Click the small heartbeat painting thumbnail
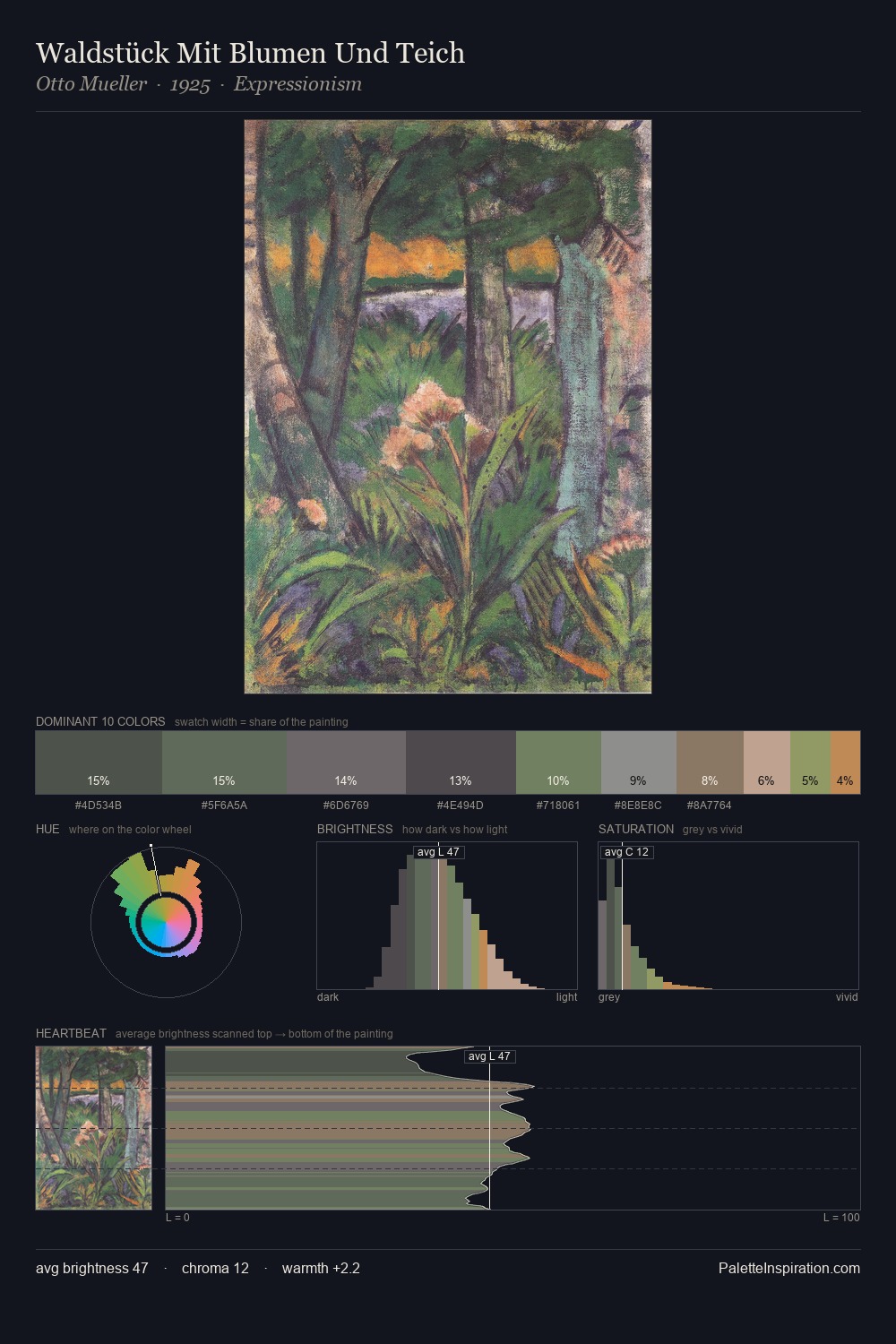The width and height of the screenshot is (896, 1344). [x=94, y=1128]
